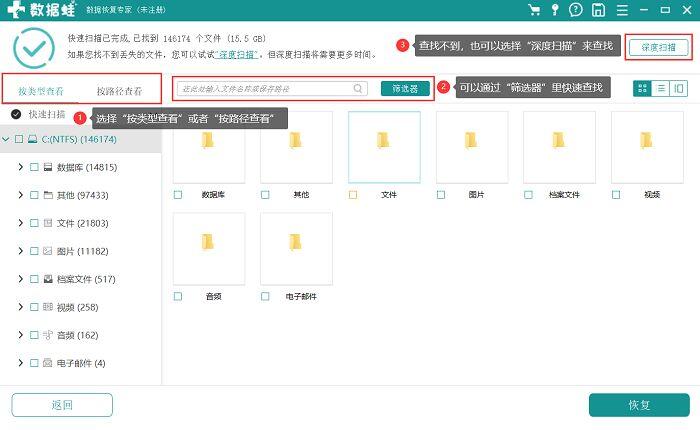Click the C: drive icon in tree
This screenshot has height=430, width=700.
32,139
